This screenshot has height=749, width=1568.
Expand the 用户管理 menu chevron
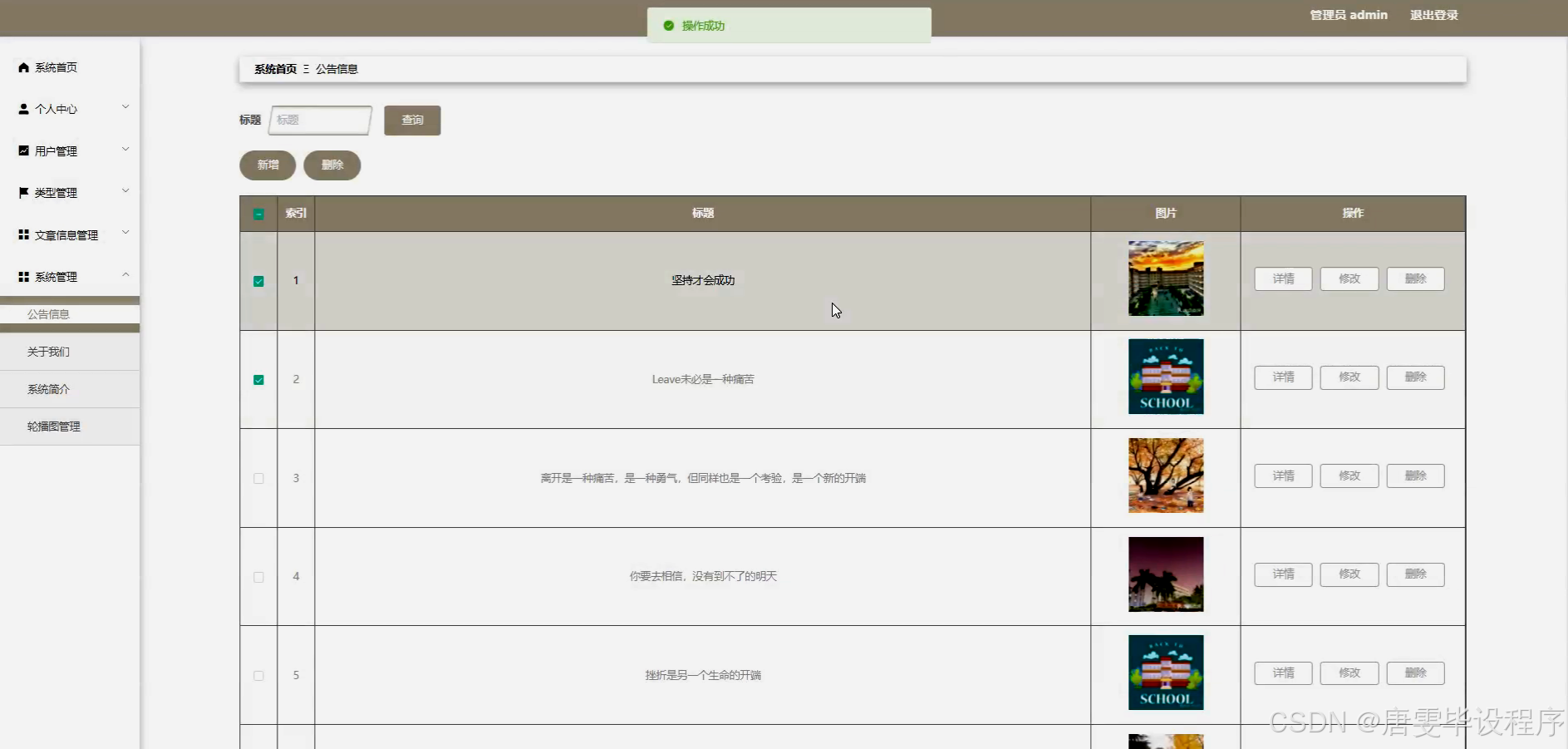[125, 150]
